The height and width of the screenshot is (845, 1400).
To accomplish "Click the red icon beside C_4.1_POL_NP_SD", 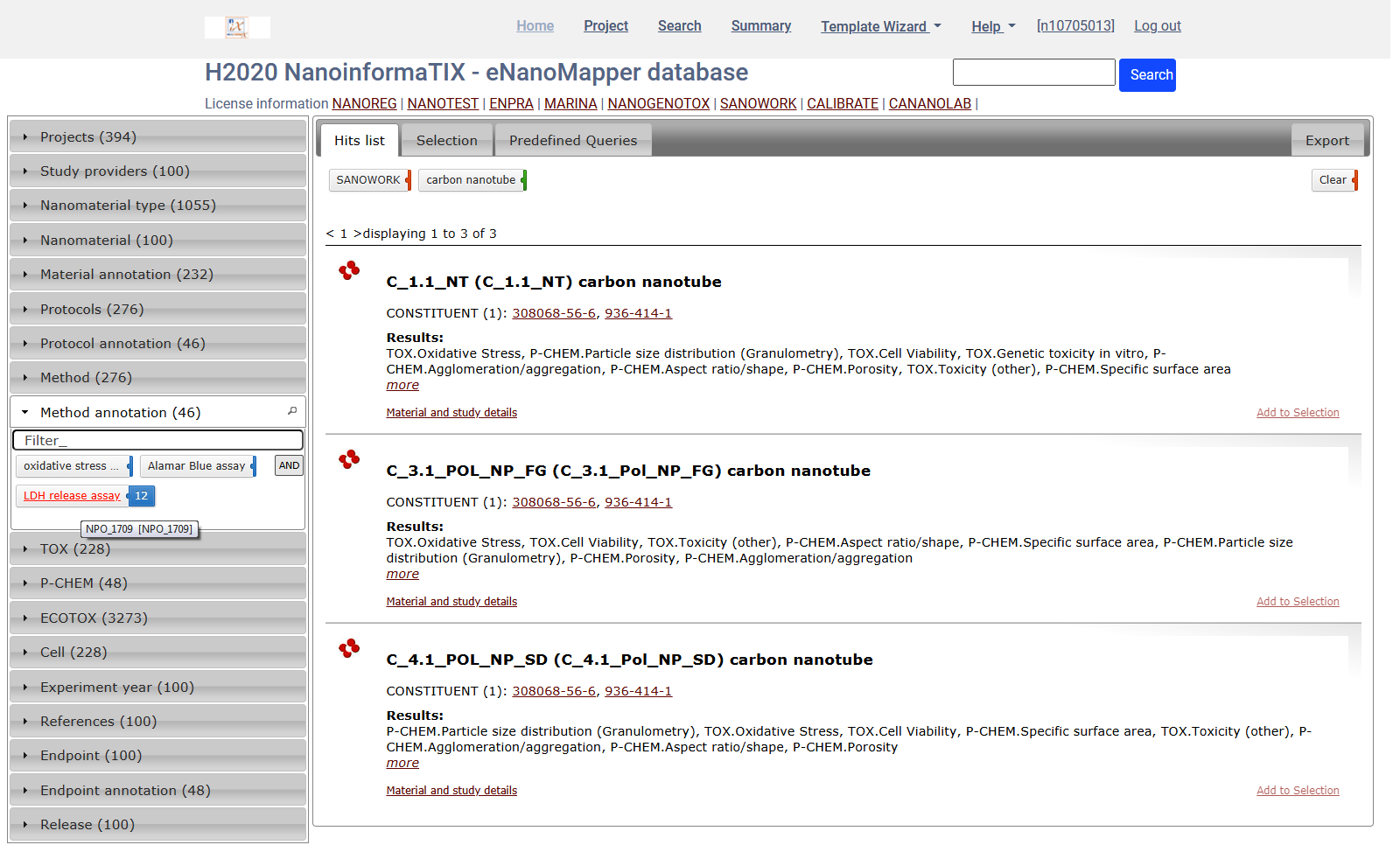I will [x=349, y=649].
